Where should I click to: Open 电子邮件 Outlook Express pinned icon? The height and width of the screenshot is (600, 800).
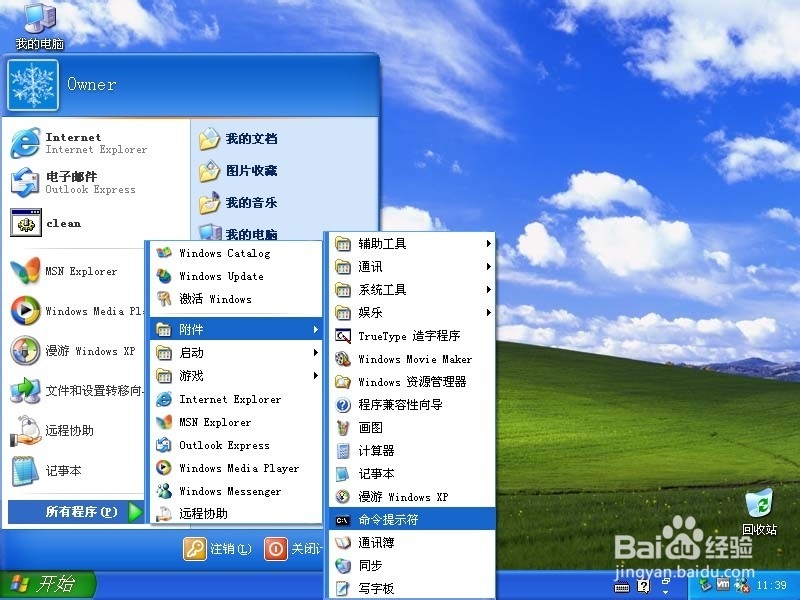point(25,183)
